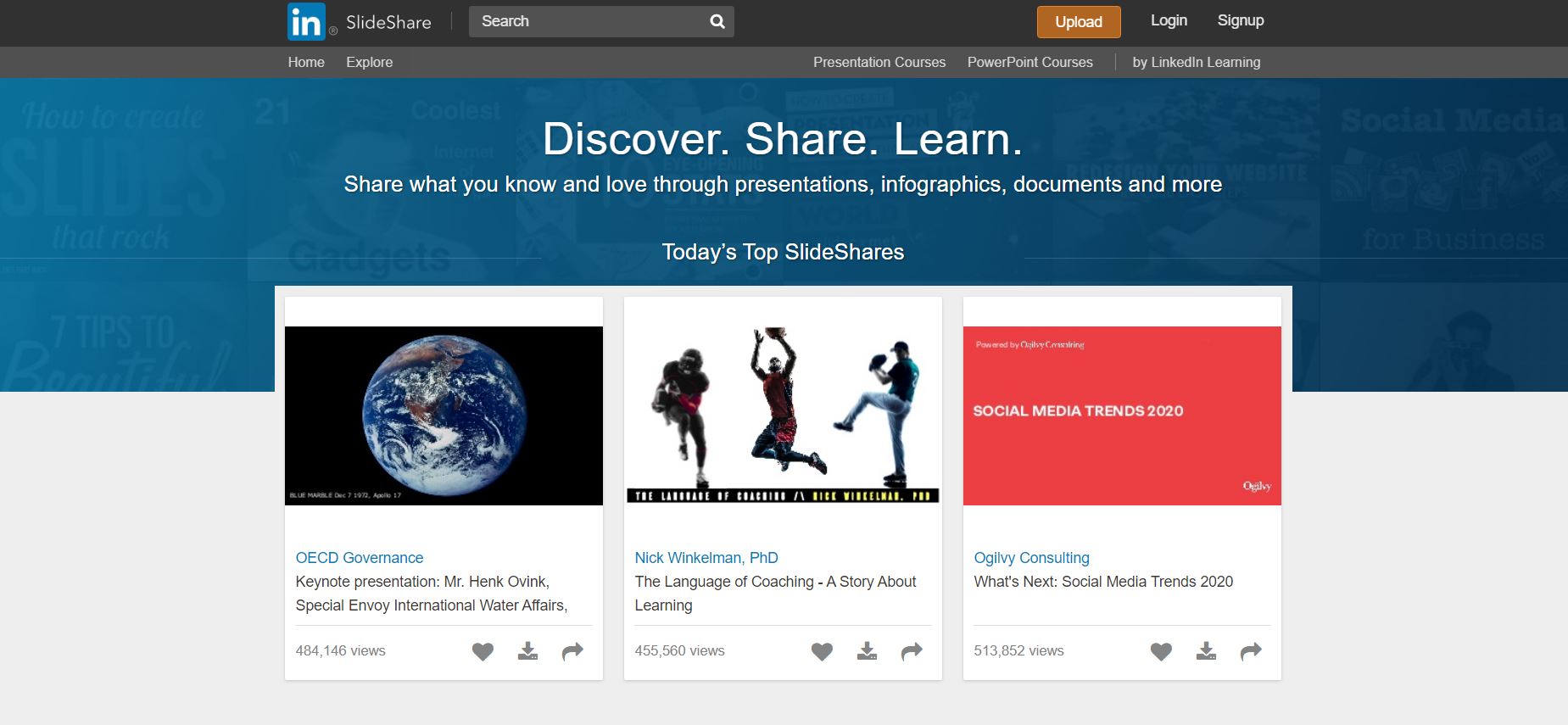Download the Social Media Trends 2020 slideshow
The image size is (1568, 725).
coord(1206,651)
